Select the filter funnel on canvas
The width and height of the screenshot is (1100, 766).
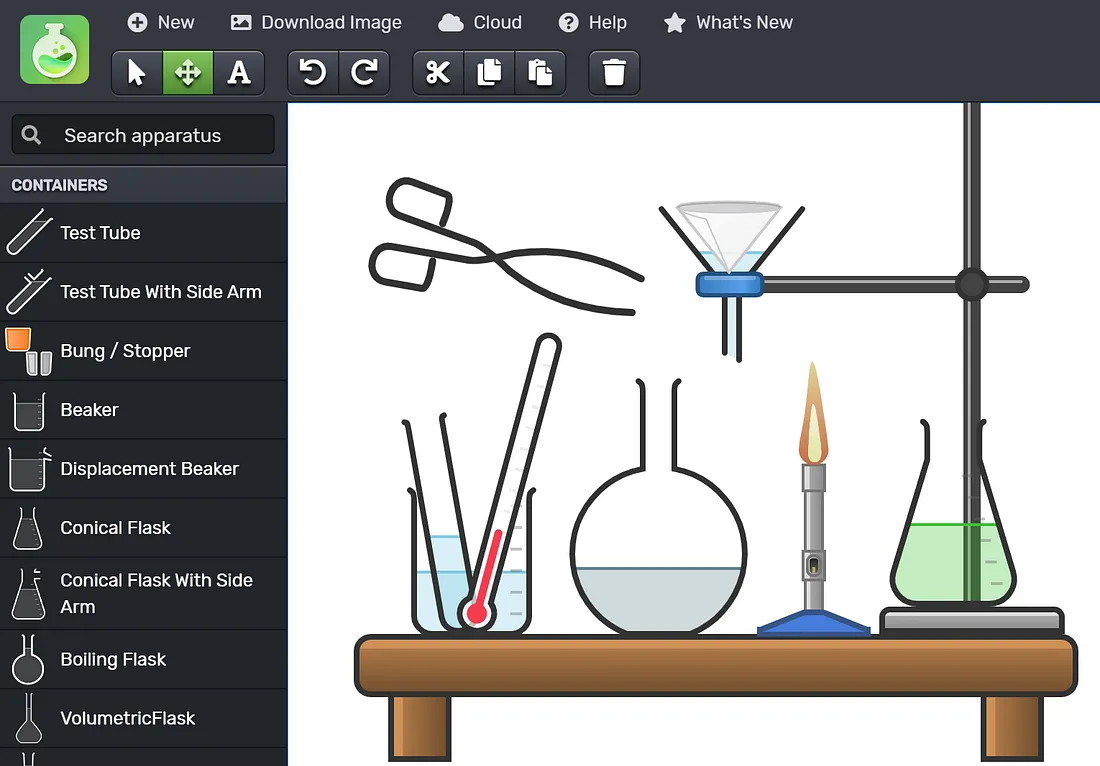point(730,238)
